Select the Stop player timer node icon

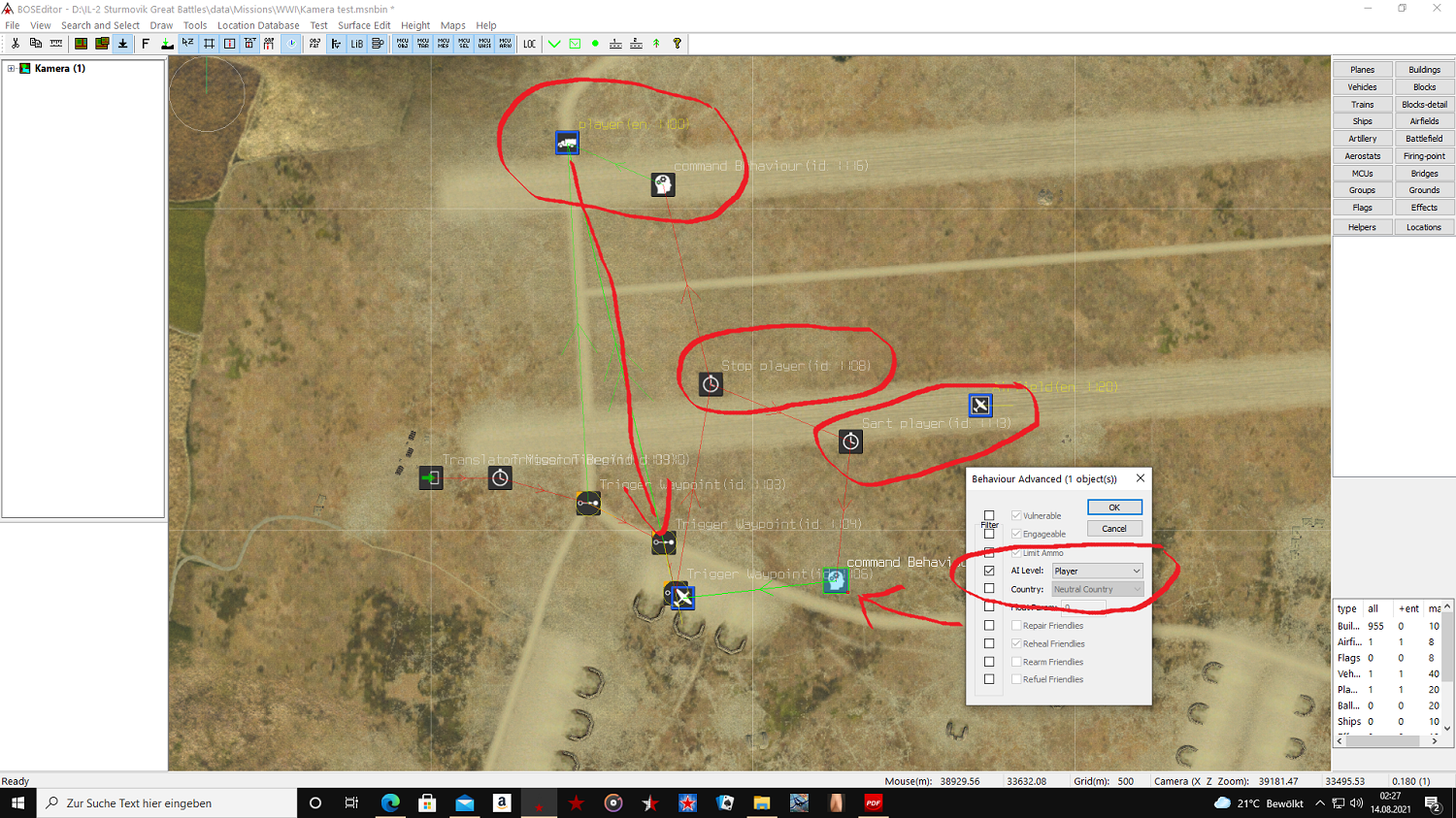pos(711,384)
